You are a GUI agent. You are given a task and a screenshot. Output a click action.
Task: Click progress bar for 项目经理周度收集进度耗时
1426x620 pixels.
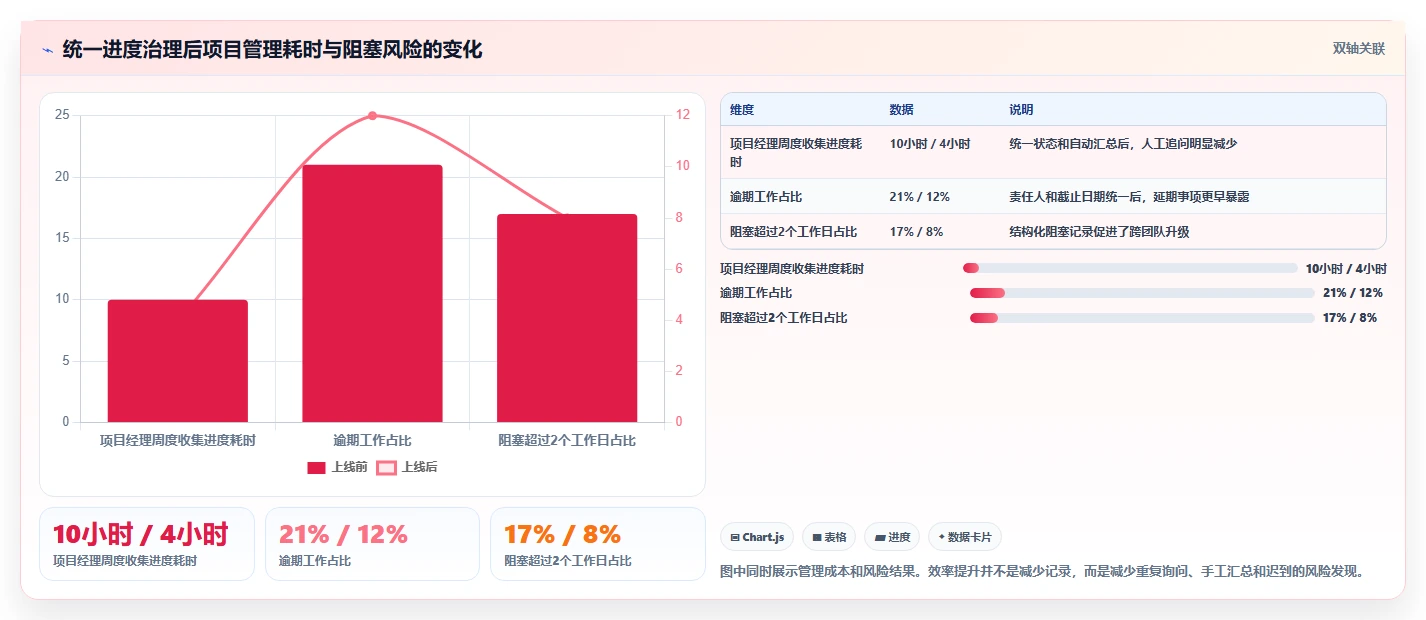point(1130,268)
